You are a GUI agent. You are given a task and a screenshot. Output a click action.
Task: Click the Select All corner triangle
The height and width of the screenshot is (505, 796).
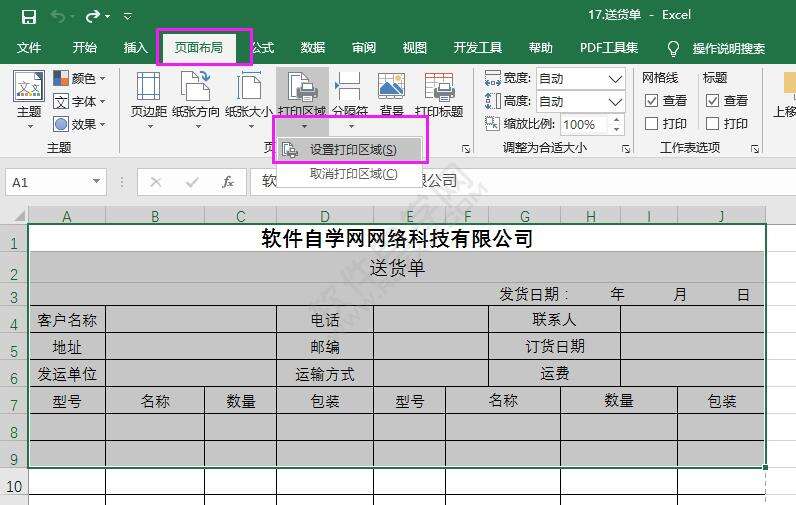point(19,217)
